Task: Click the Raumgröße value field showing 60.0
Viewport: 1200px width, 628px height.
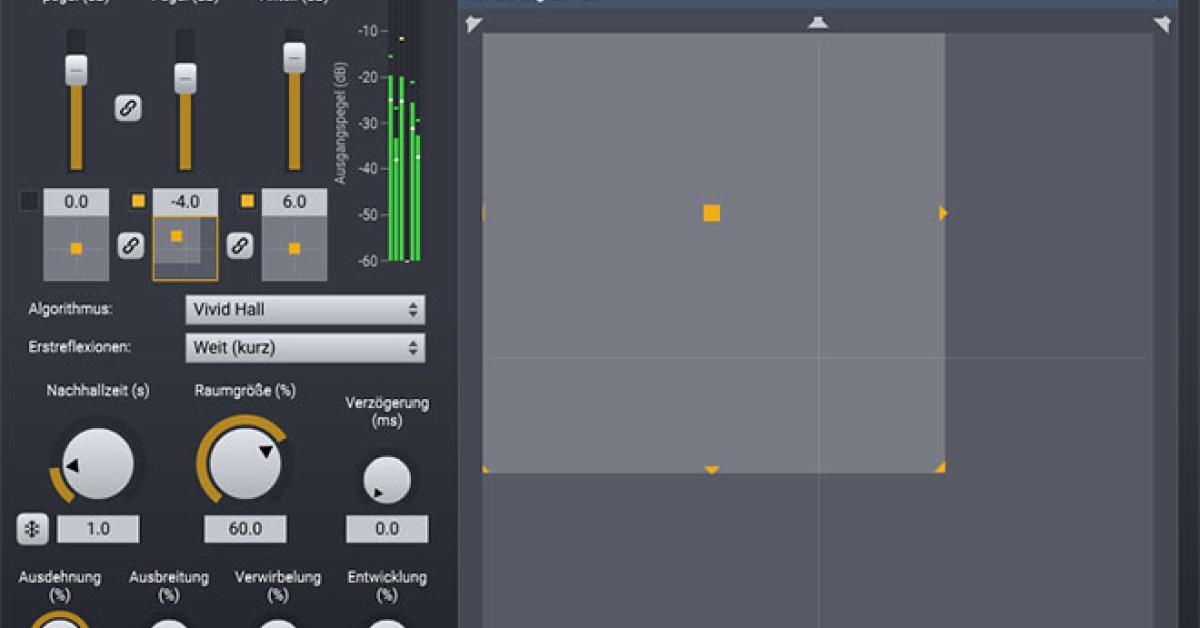Action: tap(245, 529)
